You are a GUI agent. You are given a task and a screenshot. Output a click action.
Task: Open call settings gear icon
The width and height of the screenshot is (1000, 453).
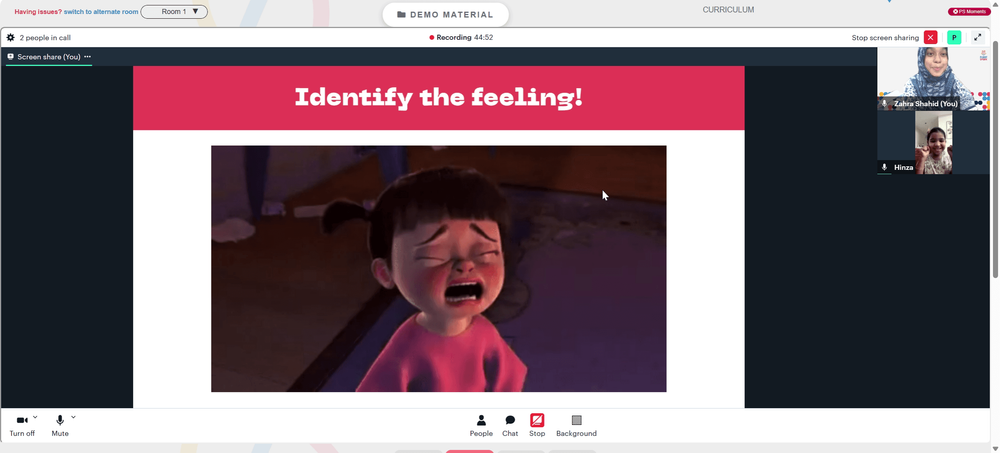[10, 38]
